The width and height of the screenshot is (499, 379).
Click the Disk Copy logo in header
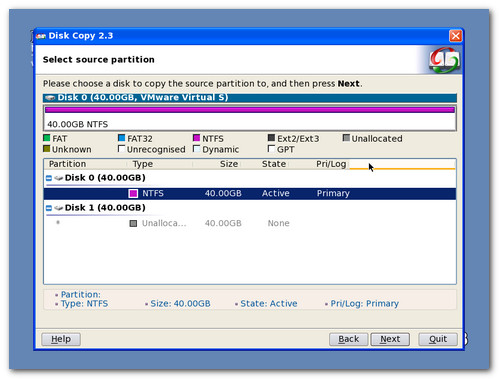coord(444,60)
